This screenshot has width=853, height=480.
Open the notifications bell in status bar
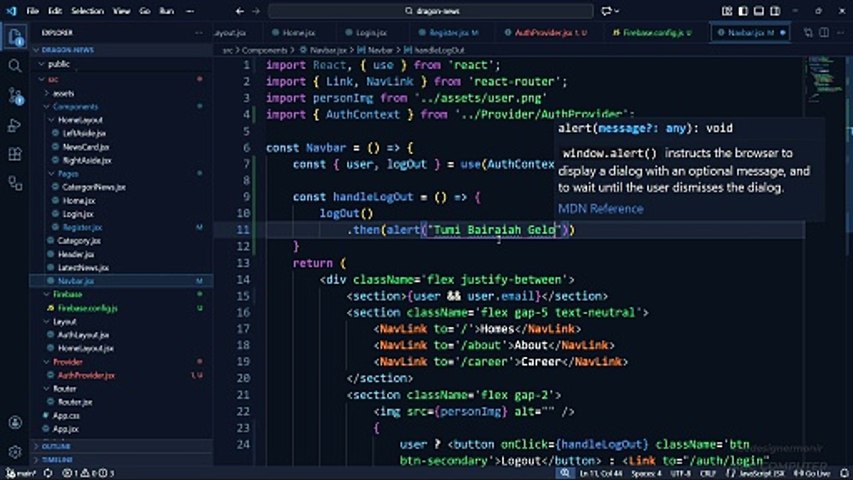(x=844, y=473)
